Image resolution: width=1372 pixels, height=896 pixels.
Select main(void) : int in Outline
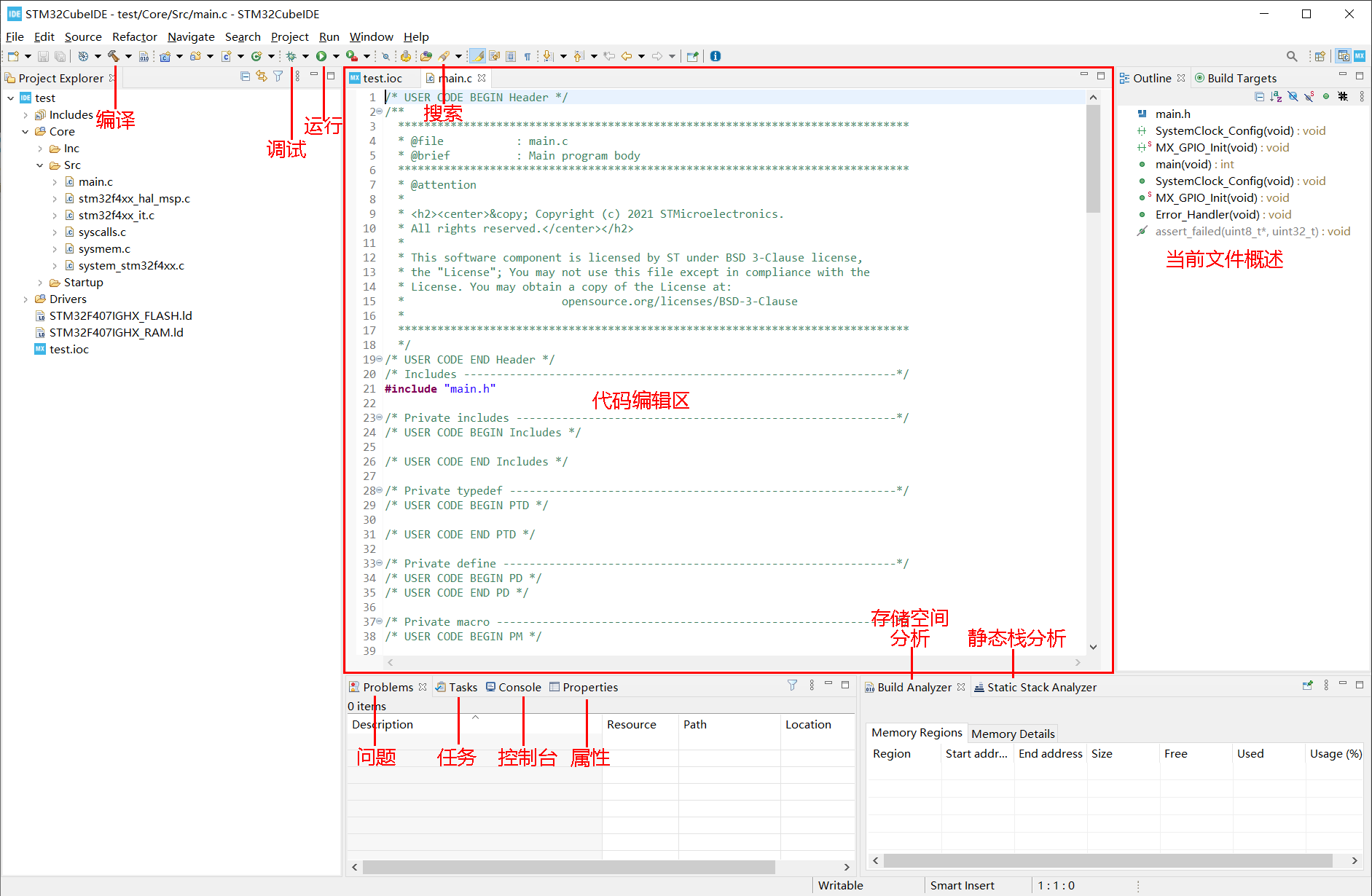coord(1194,164)
